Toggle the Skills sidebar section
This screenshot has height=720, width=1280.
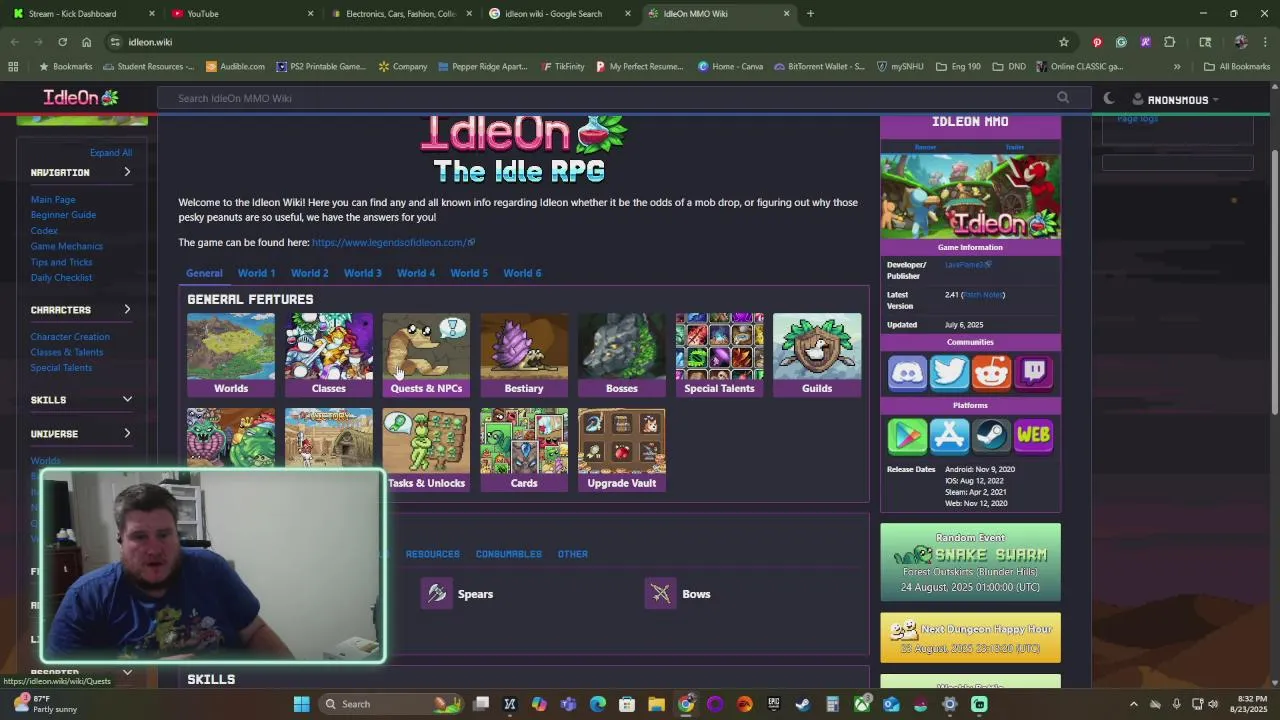[x=127, y=400]
